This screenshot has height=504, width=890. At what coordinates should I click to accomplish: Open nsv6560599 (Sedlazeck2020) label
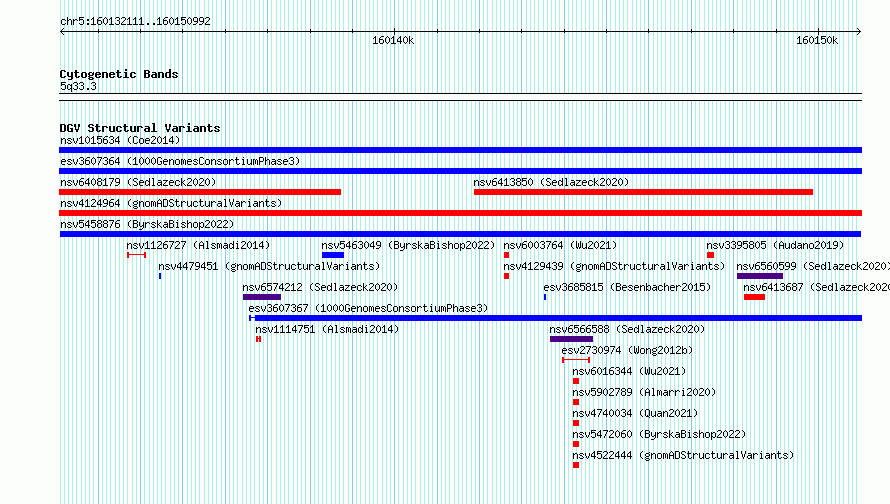(813, 266)
